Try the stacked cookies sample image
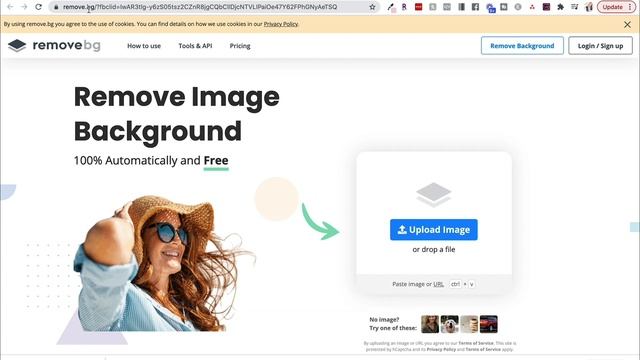 [469, 324]
